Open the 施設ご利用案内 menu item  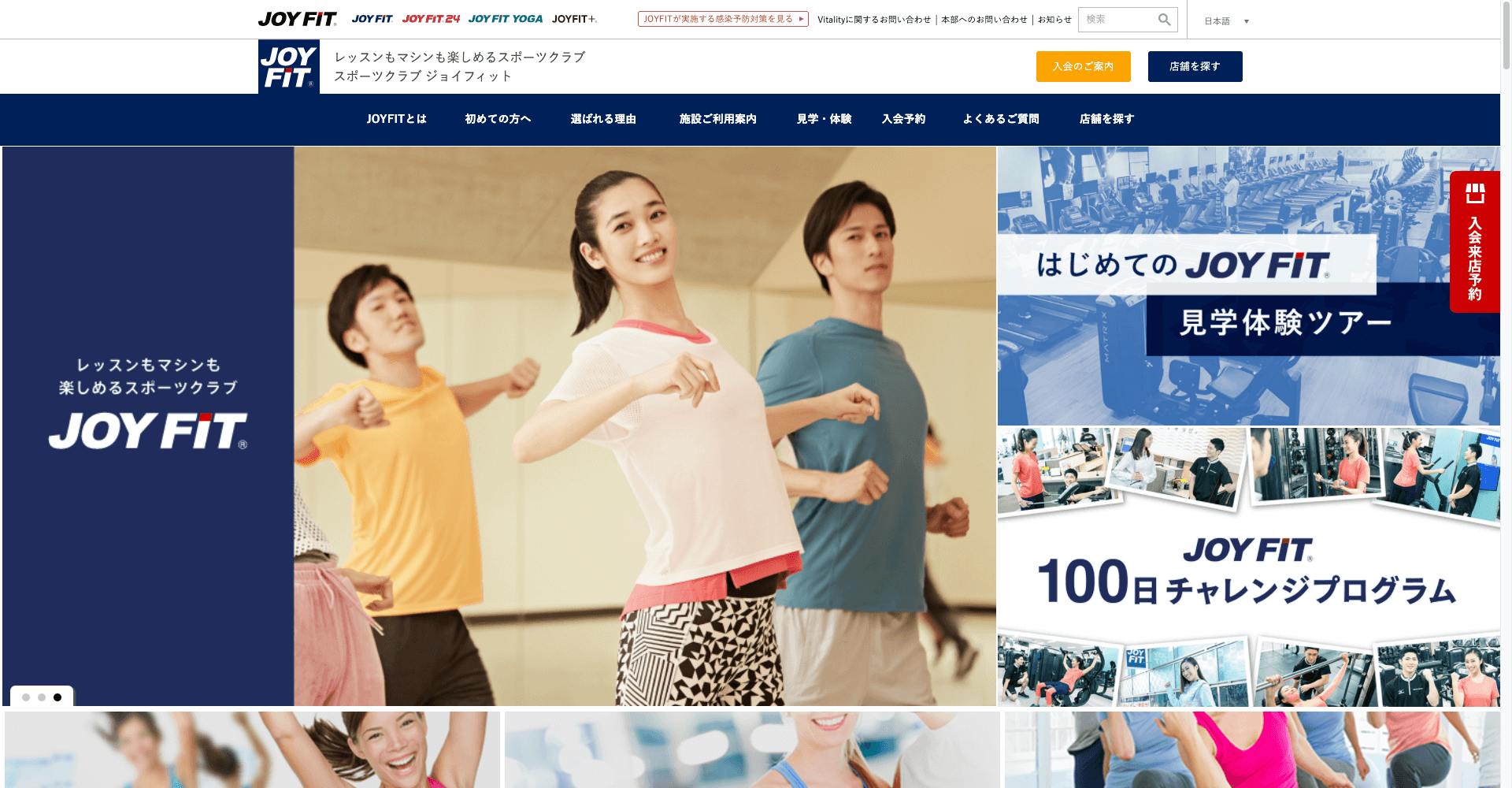tap(718, 119)
